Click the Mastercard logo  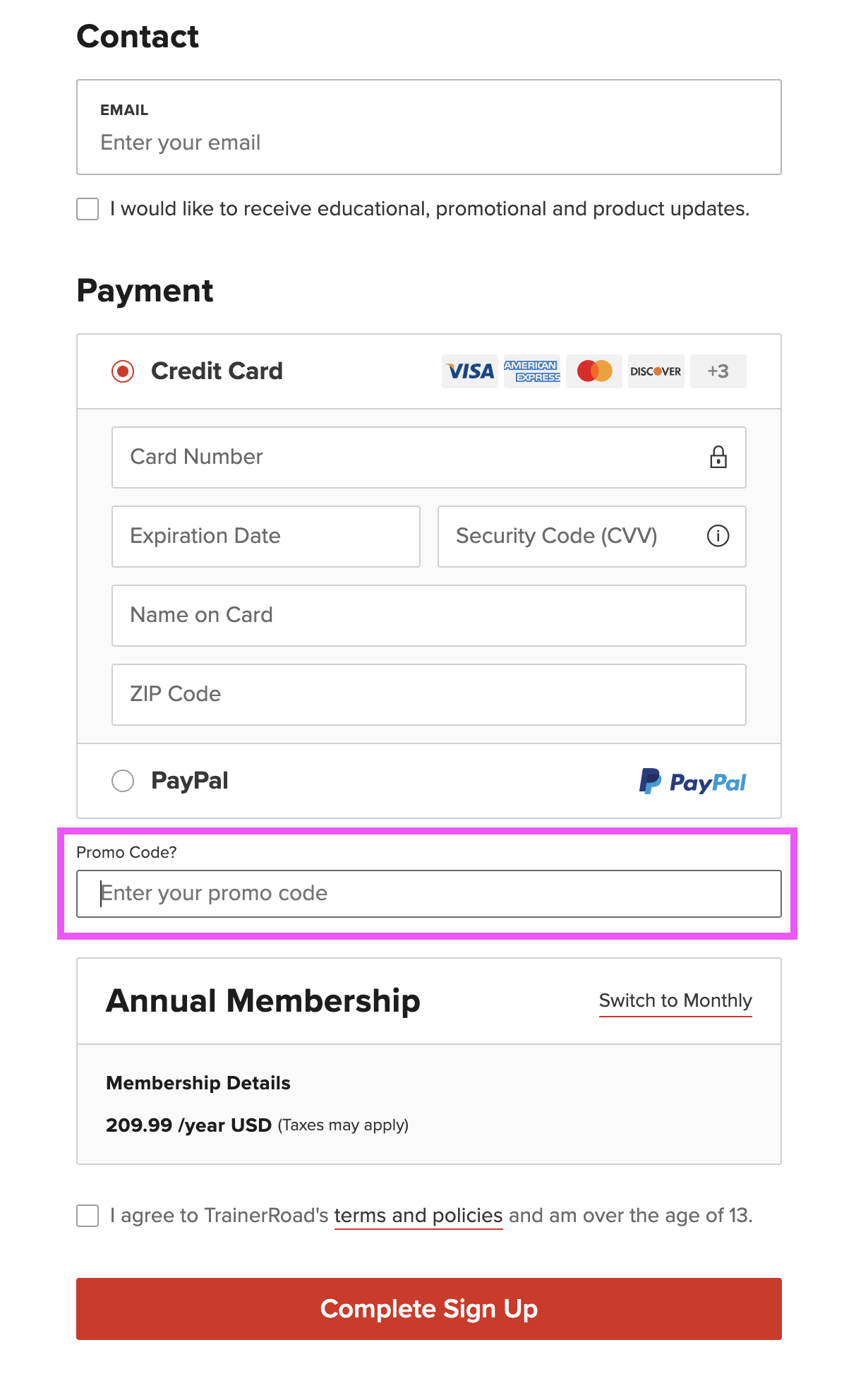click(594, 371)
